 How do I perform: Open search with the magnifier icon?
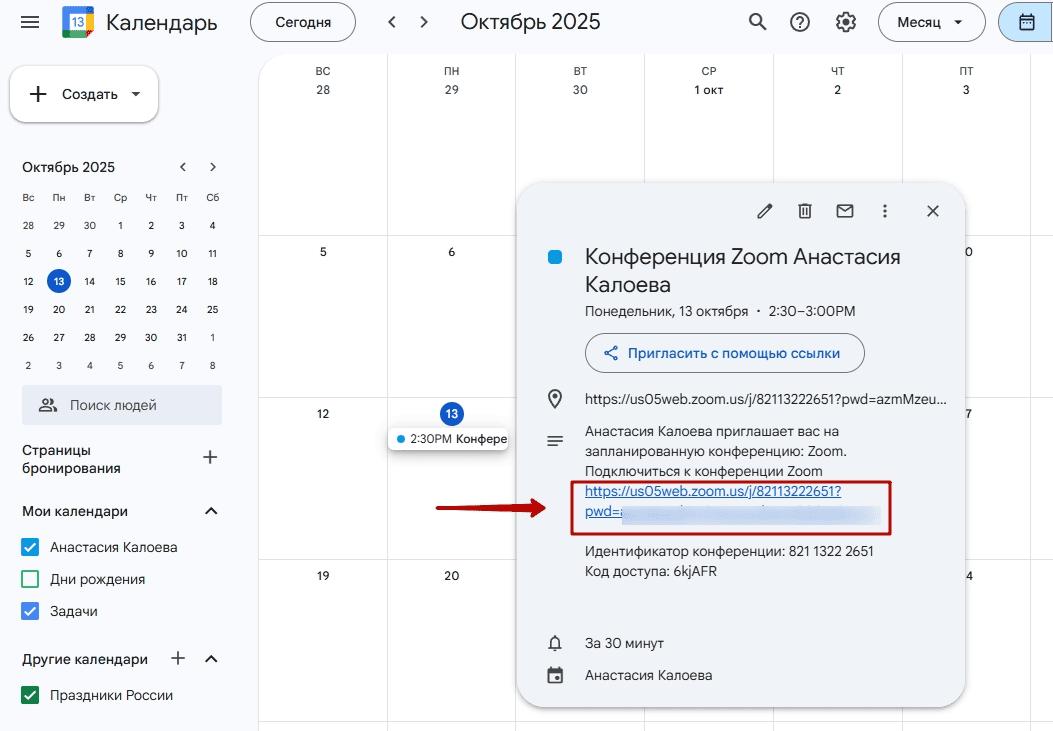[x=758, y=22]
